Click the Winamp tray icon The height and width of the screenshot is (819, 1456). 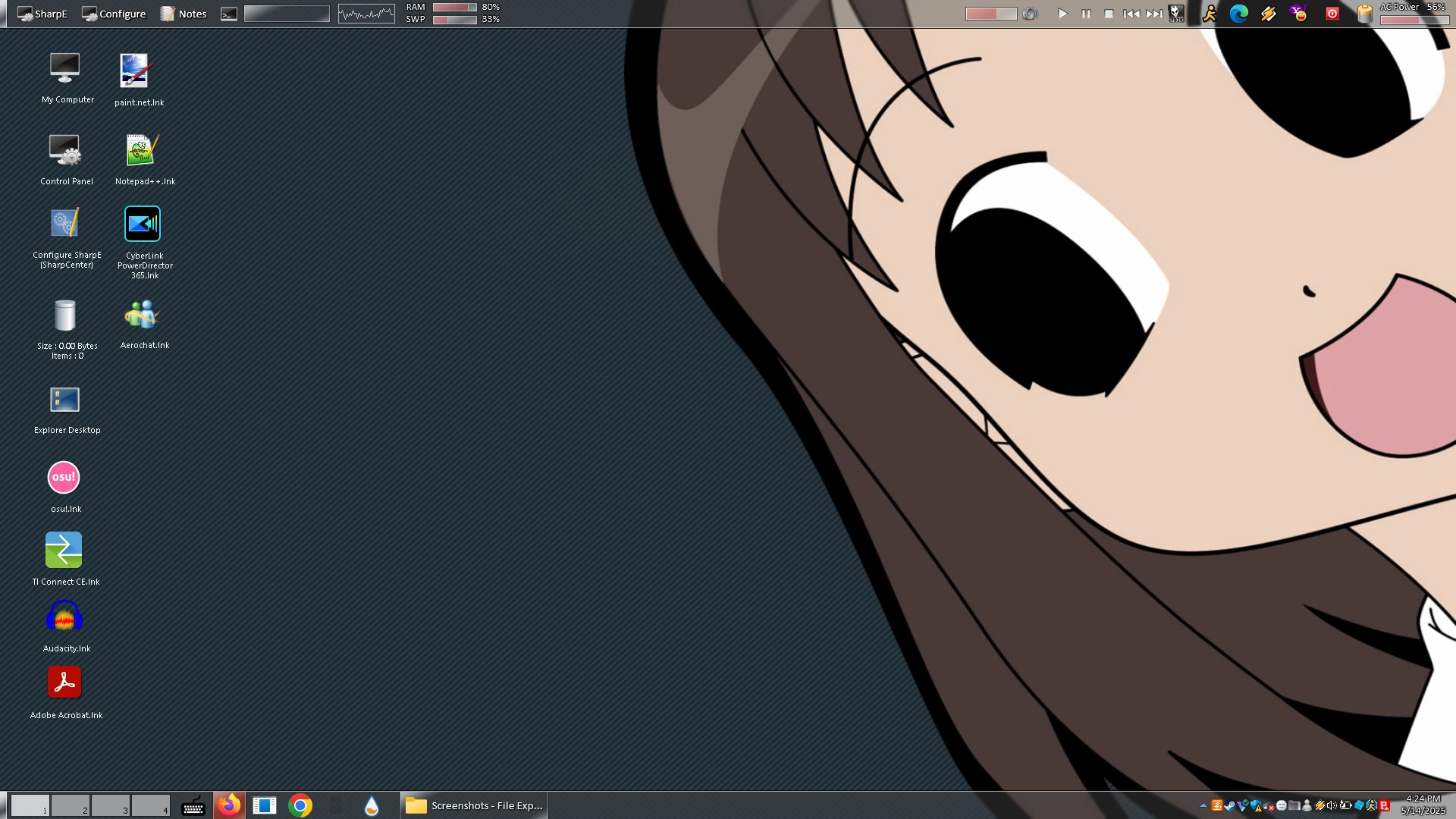pyautogui.click(x=1320, y=805)
